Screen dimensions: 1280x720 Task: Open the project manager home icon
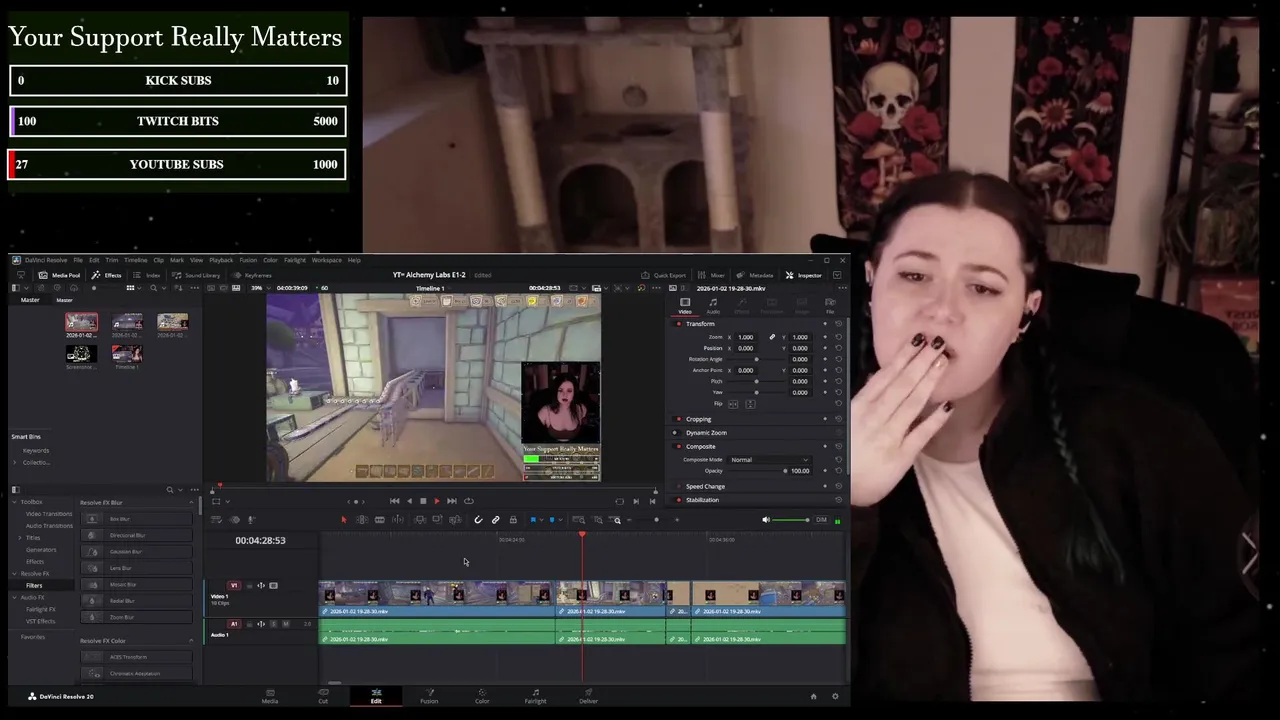click(x=813, y=696)
